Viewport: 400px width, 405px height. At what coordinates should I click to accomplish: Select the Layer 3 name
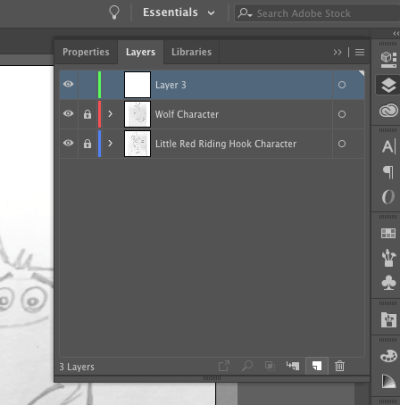171,85
